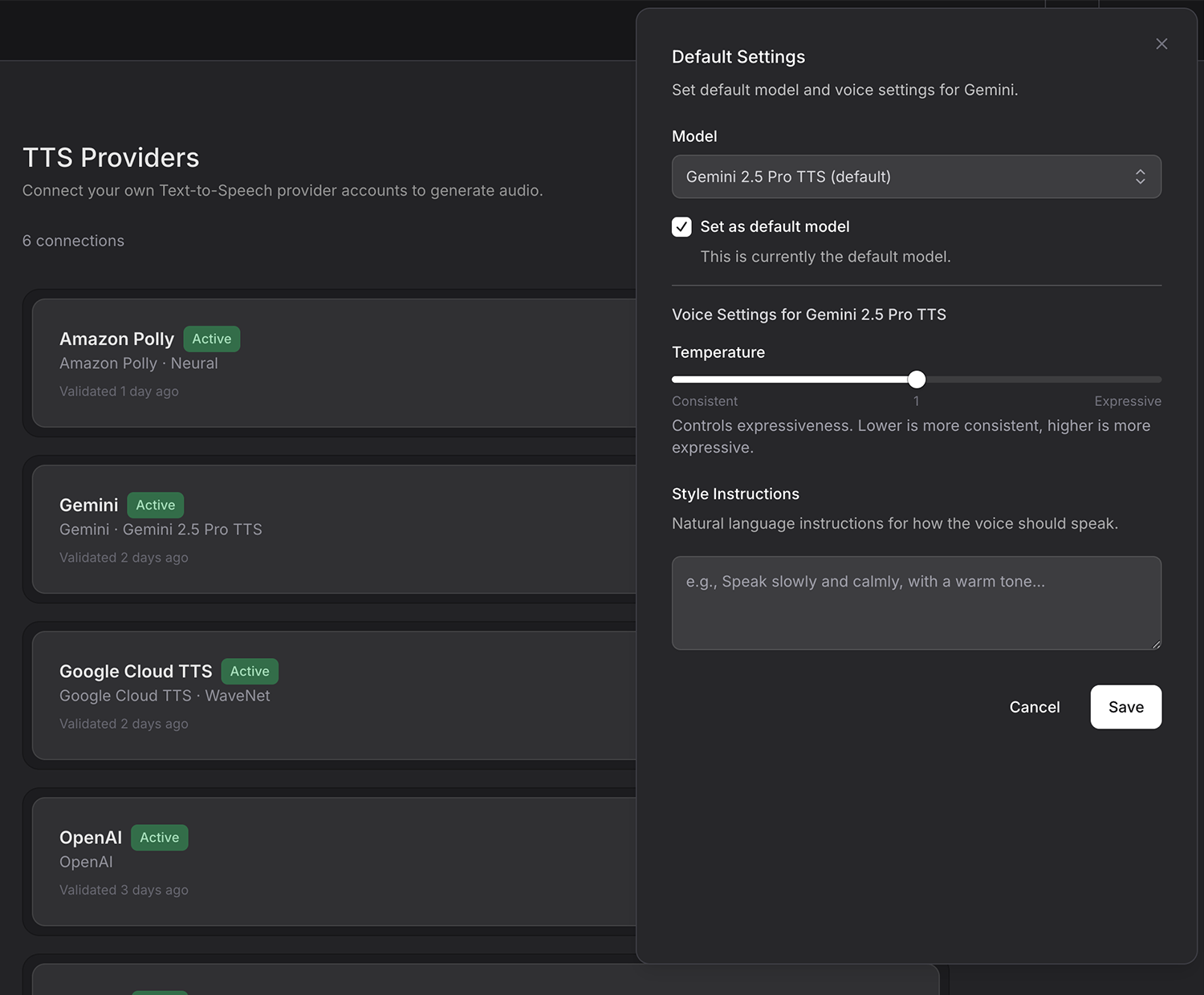Click the Style Instructions text field

917,603
